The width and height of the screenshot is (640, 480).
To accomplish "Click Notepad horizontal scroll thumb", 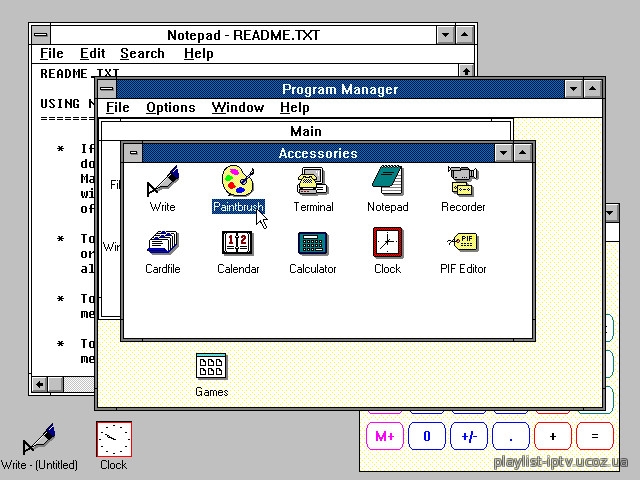I will pyautogui.click(x=56, y=384).
